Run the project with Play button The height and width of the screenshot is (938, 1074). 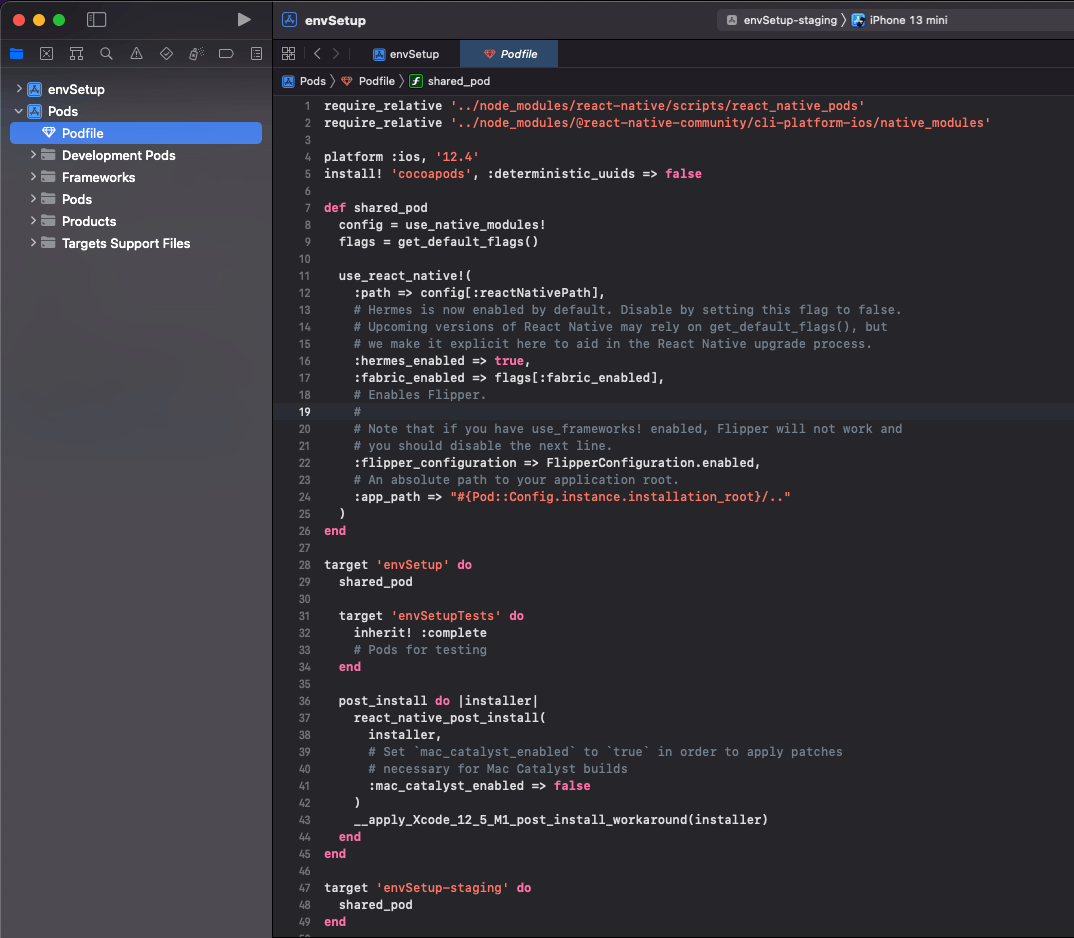(x=244, y=20)
